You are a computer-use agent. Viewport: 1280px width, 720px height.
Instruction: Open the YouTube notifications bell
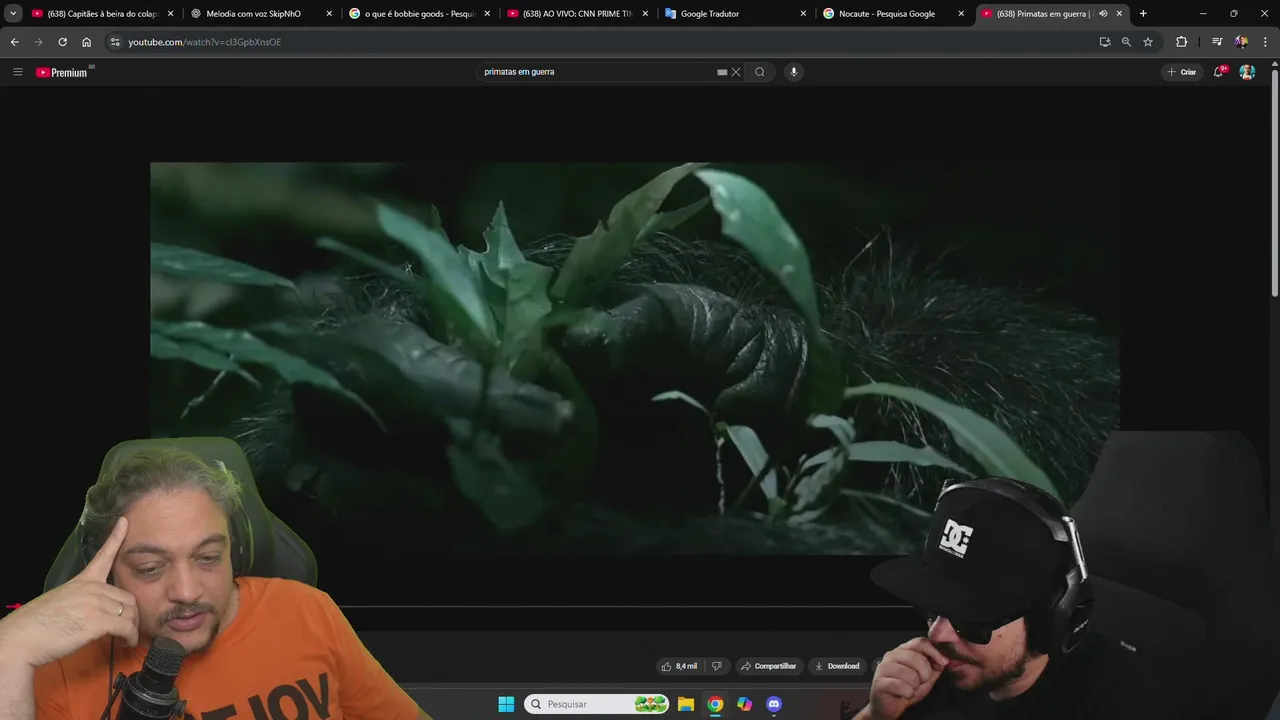click(x=1219, y=72)
